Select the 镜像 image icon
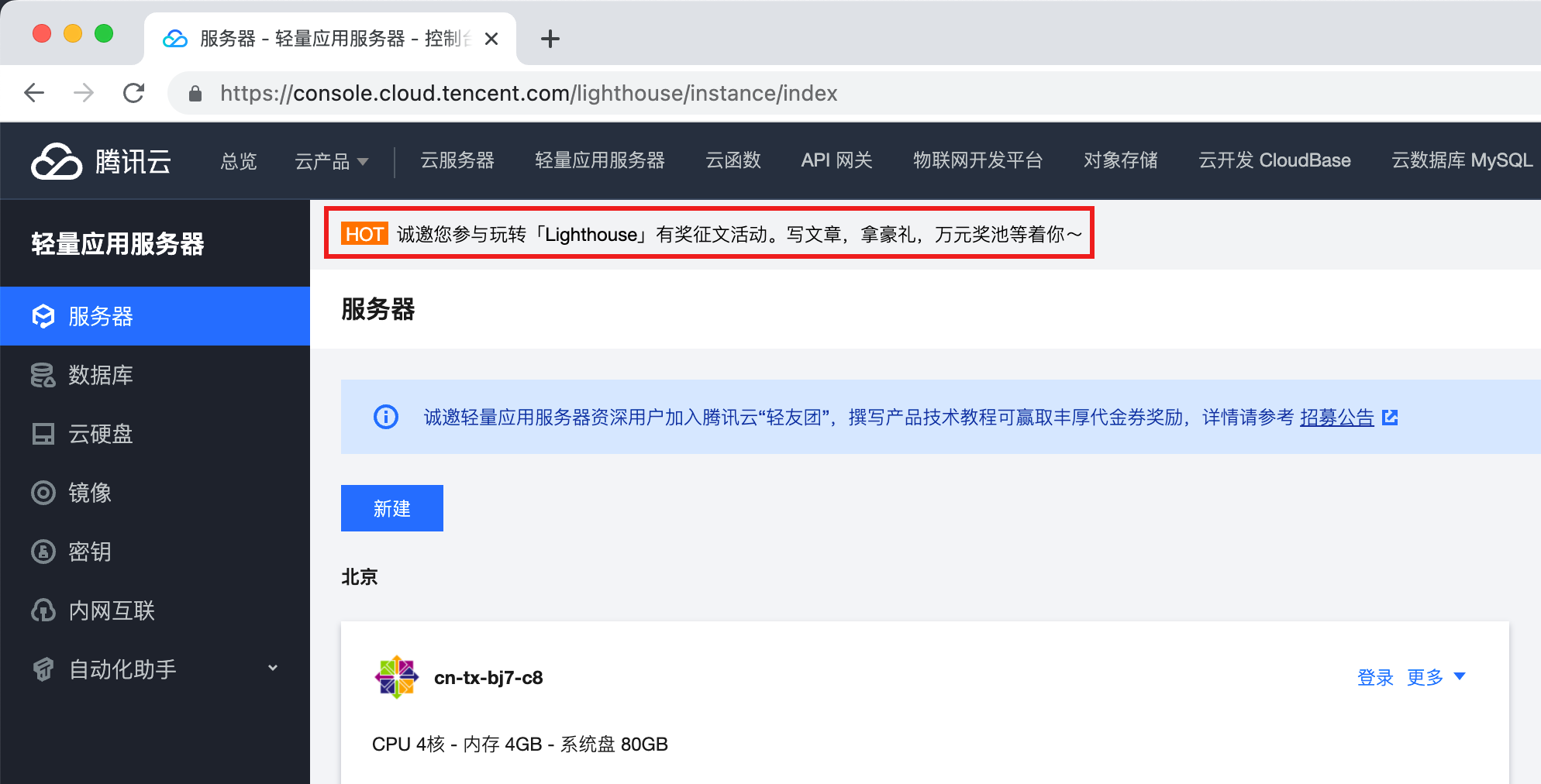The width and height of the screenshot is (1541, 784). (x=43, y=493)
